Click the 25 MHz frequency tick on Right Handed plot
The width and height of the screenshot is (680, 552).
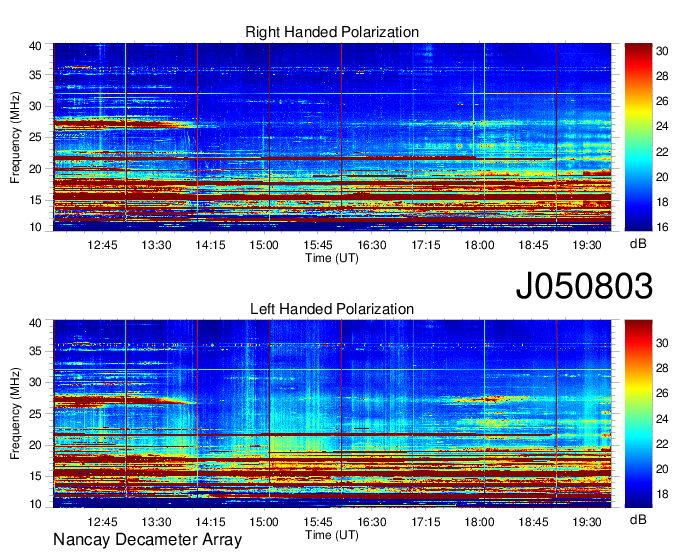pyautogui.click(x=35, y=138)
